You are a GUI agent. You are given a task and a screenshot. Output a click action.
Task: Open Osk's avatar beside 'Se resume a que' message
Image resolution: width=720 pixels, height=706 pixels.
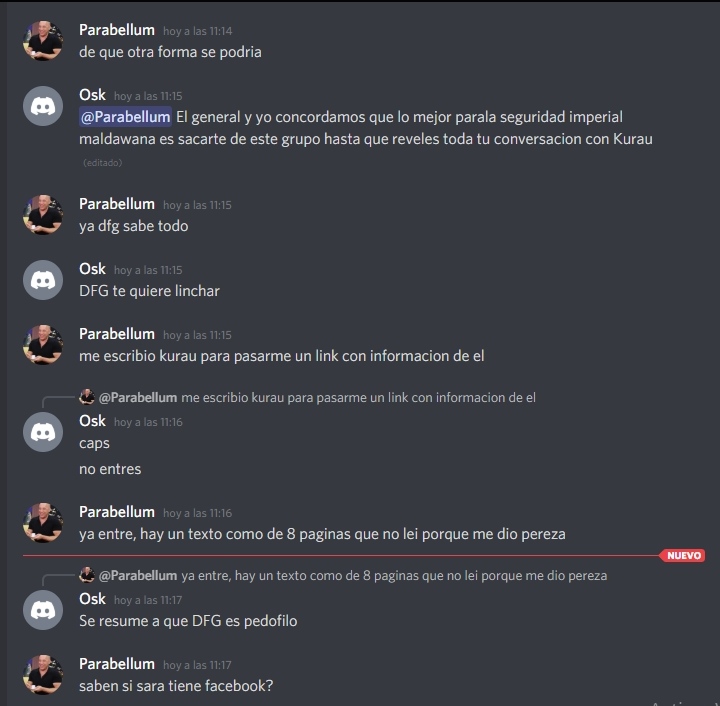[x=43, y=610]
